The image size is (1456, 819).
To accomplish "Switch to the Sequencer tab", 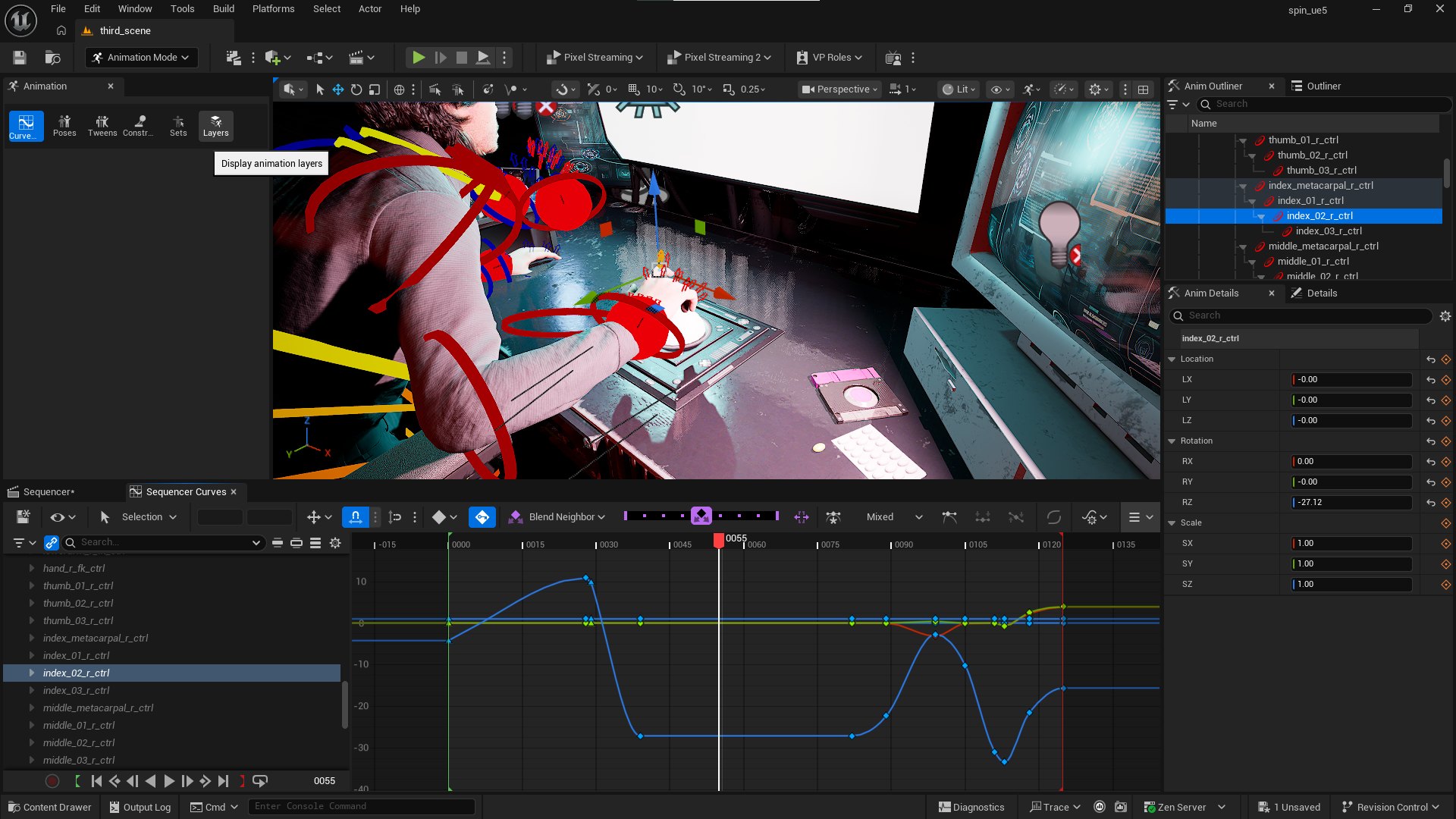I will [49, 492].
